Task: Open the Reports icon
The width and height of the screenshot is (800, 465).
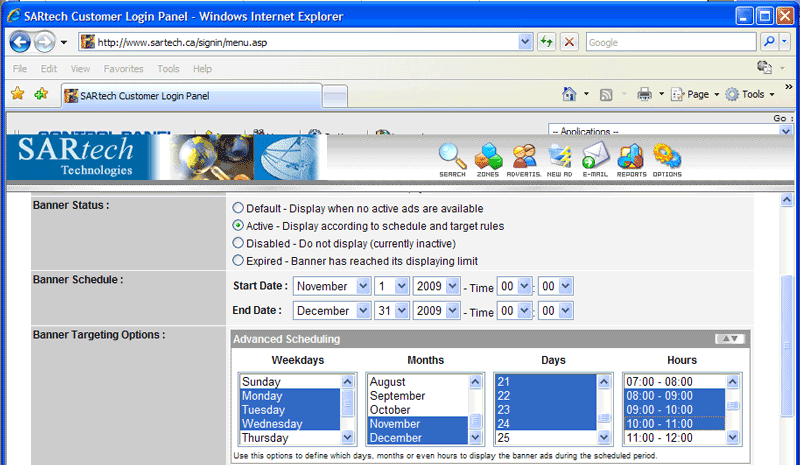Action: pyautogui.click(x=631, y=159)
